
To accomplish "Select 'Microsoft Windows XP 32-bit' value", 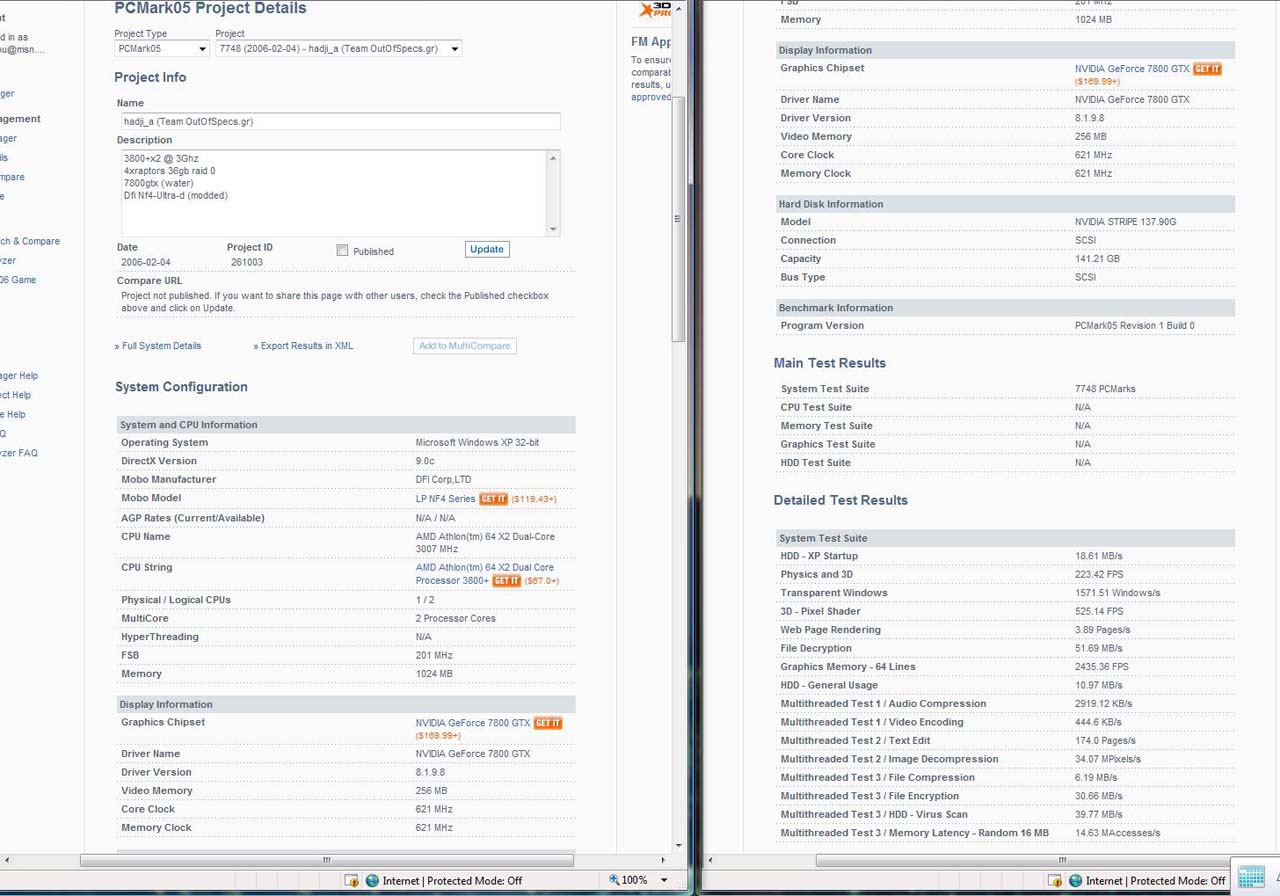I will 477,443.
